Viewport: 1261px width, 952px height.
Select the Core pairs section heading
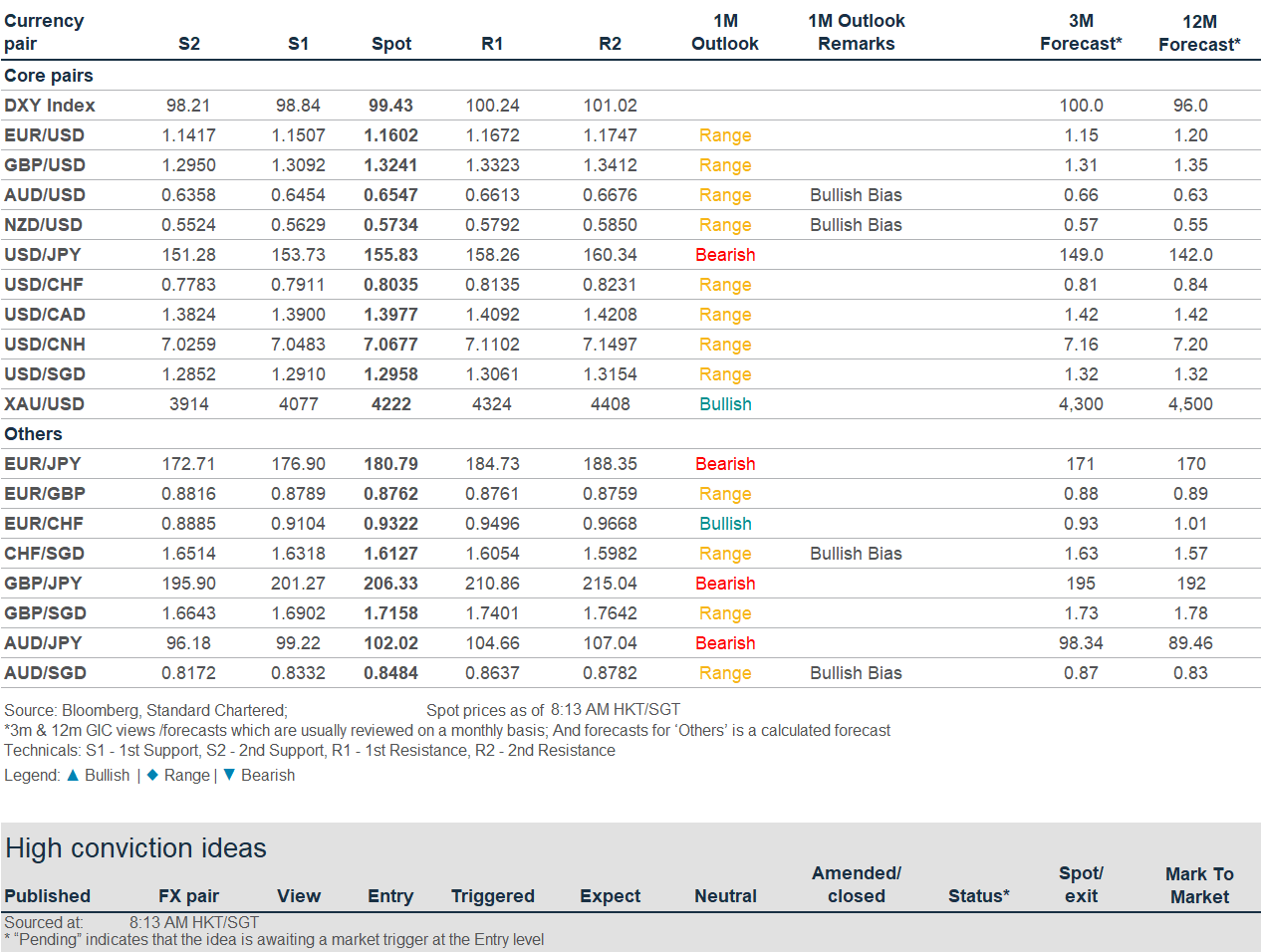point(49,76)
